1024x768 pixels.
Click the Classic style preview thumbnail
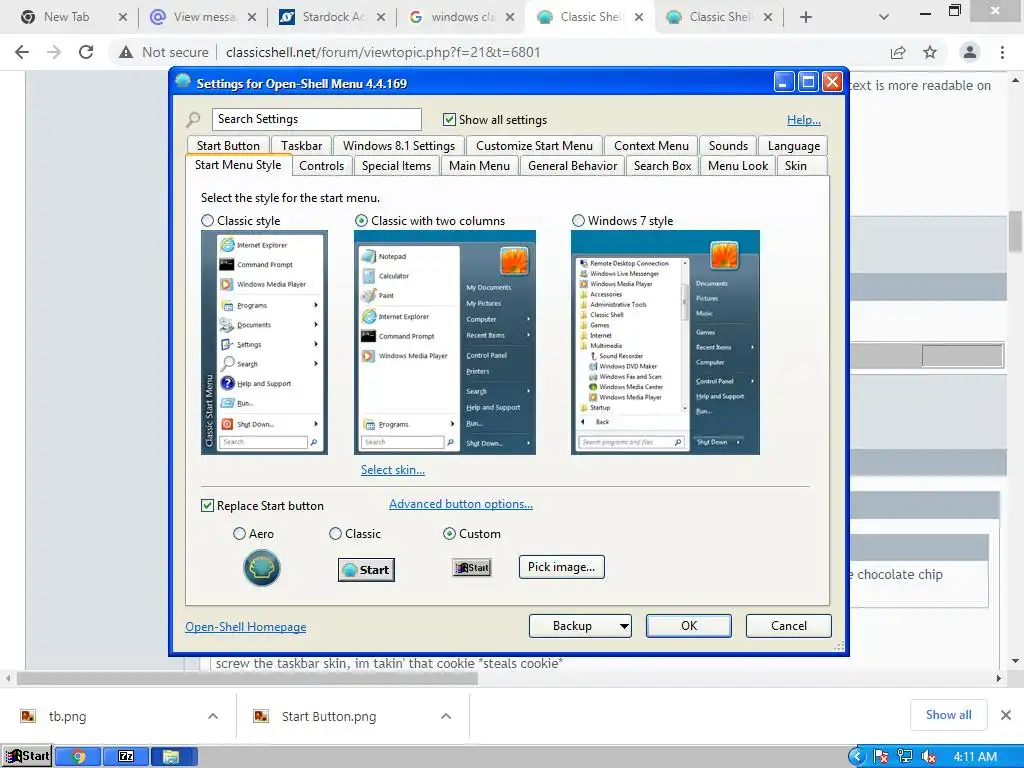coord(264,342)
